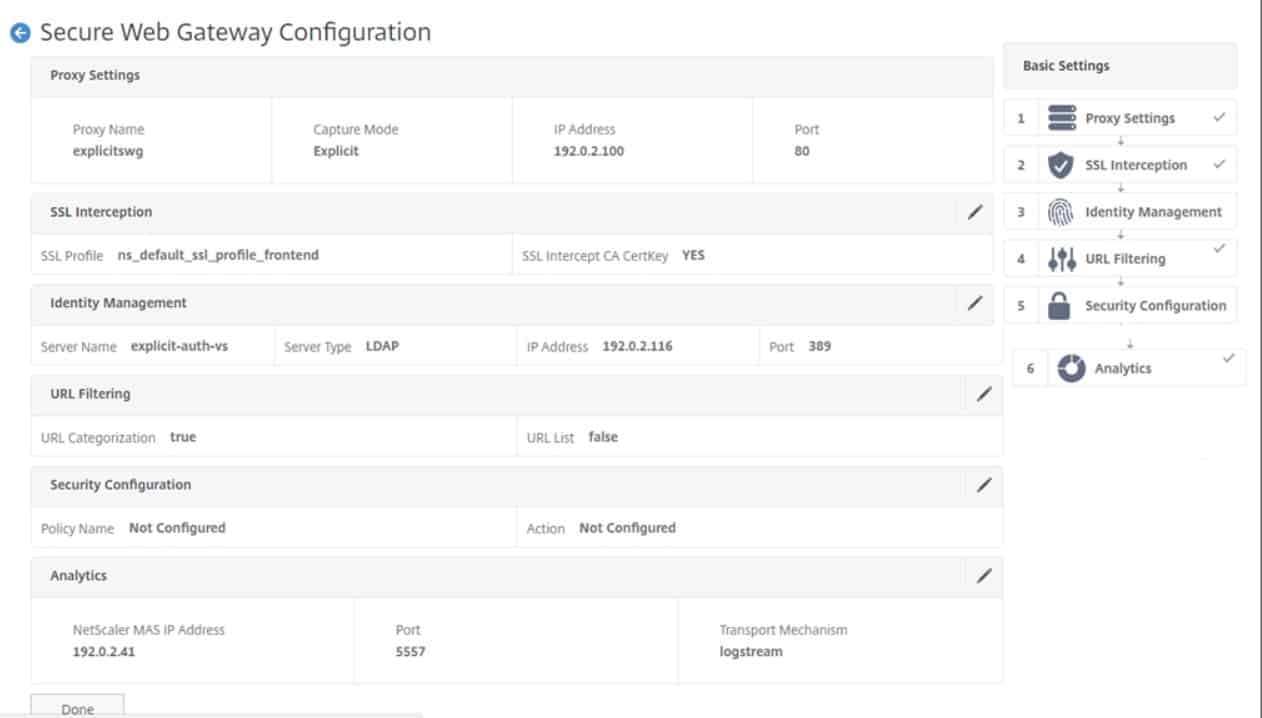Click the URL Filtering sliders icon

click(x=1060, y=258)
